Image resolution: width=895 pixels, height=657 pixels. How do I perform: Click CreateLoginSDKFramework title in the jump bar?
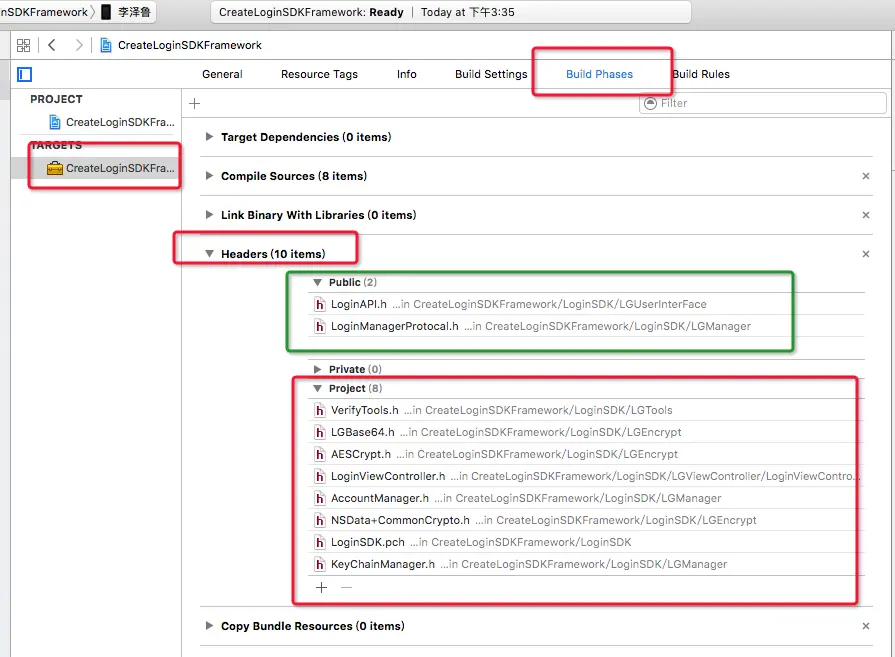[x=190, y=45]
